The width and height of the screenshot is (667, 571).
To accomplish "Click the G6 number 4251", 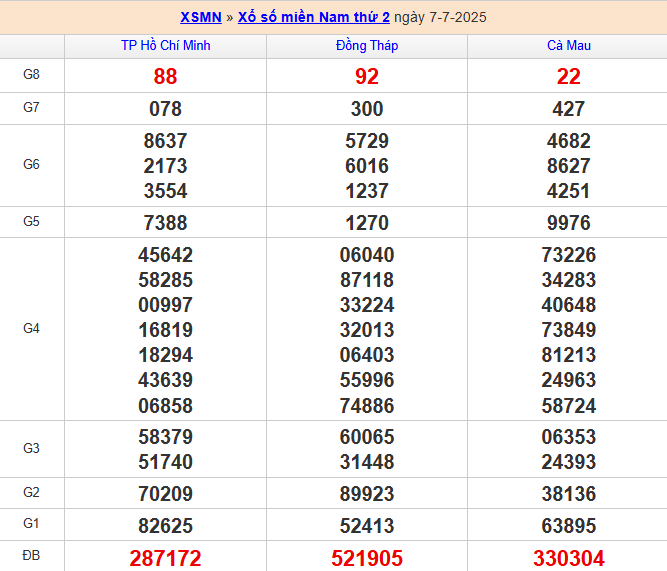I will [x=569, y=191].
